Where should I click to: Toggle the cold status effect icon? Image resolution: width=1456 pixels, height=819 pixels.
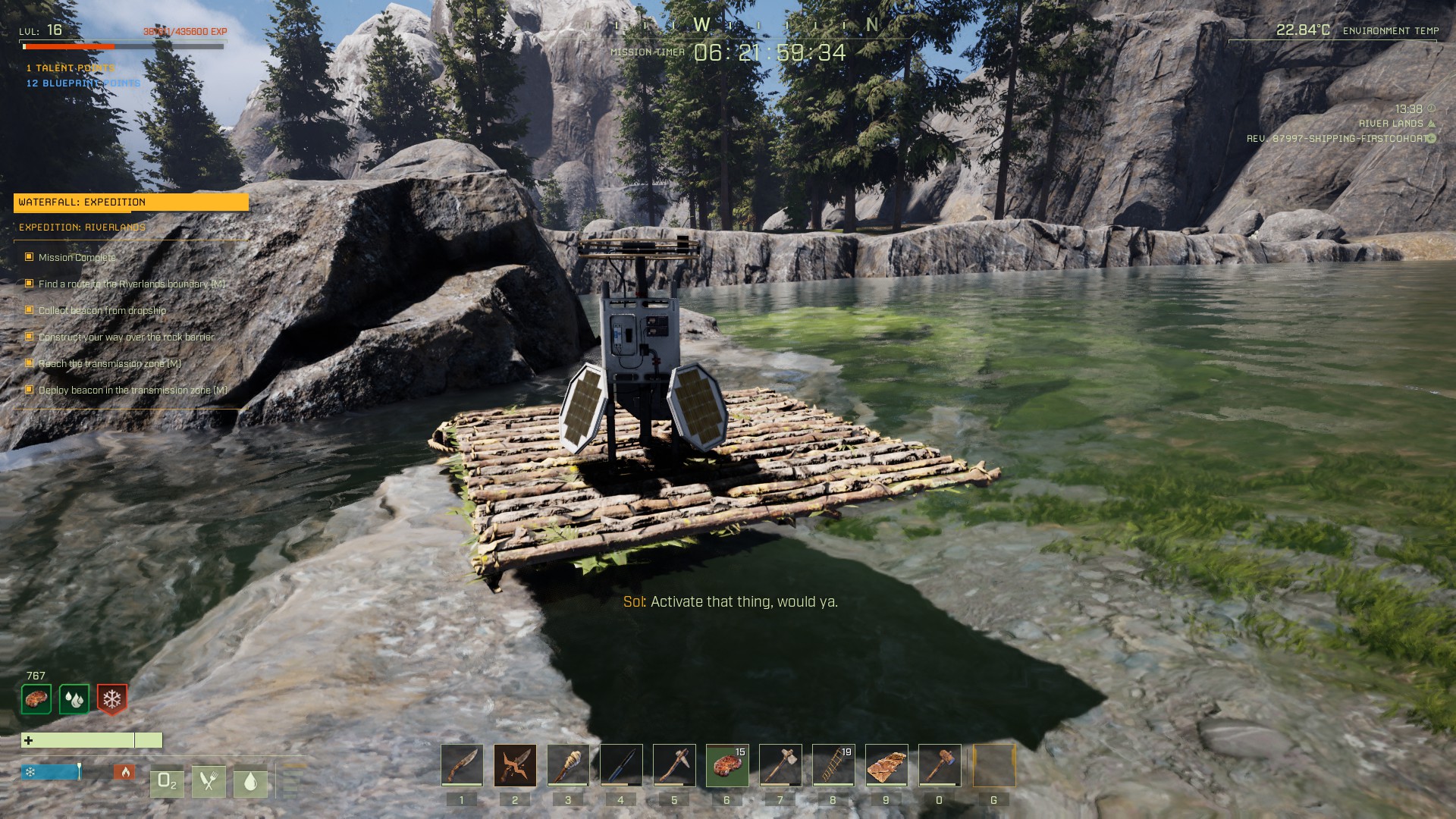click(x=111, y=697)
